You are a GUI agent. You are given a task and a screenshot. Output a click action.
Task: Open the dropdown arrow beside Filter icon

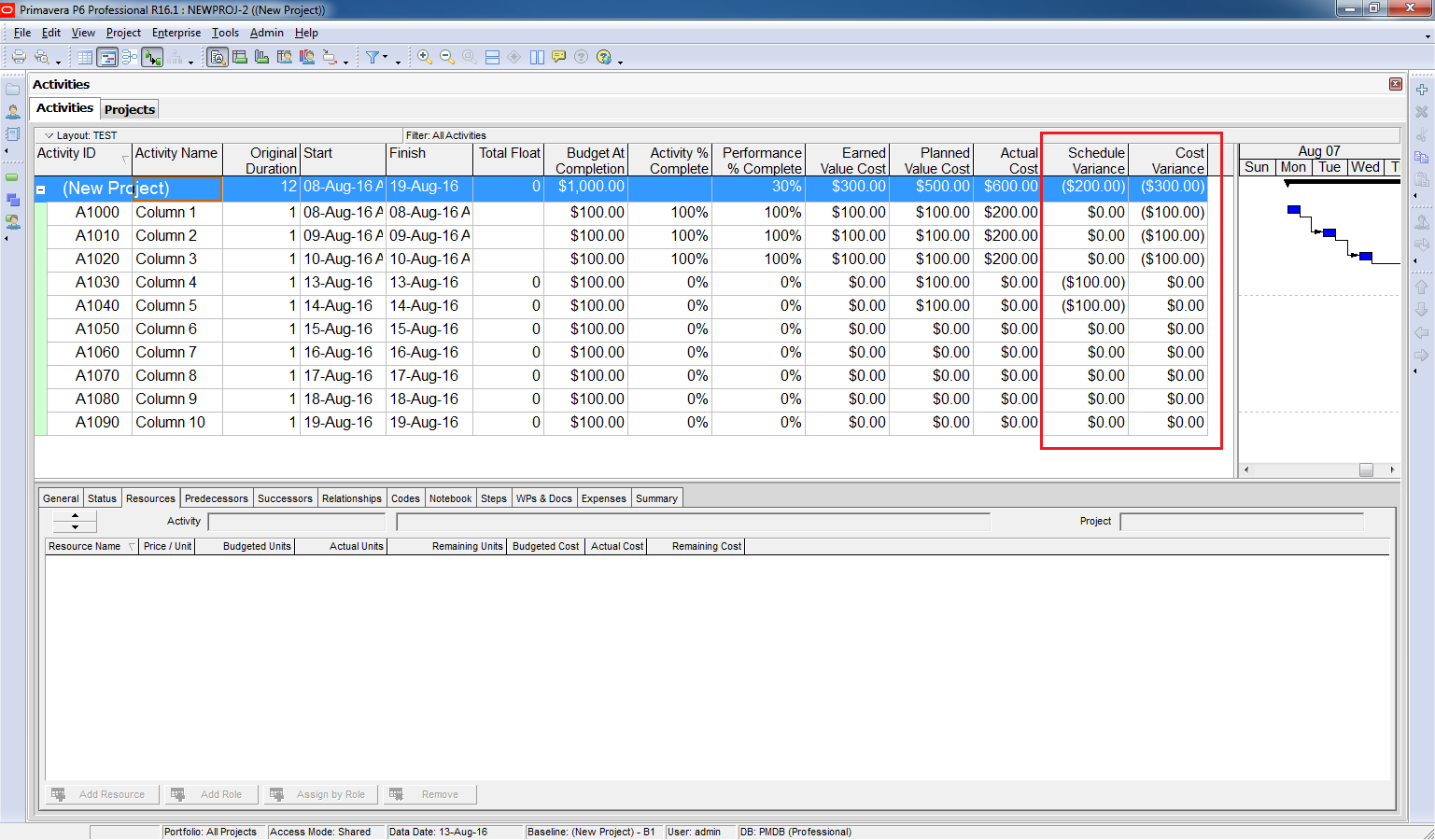click(386, 58)
